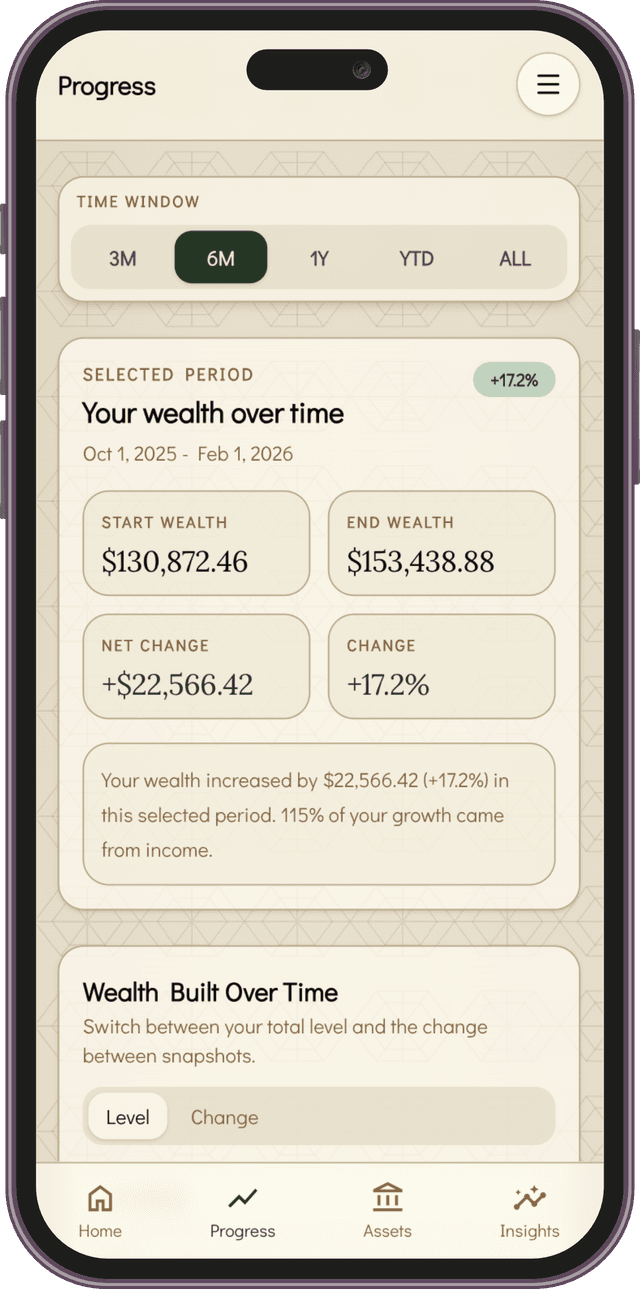
Task: Tap the Progress line-chart icon
Action: pos(243,1196)
